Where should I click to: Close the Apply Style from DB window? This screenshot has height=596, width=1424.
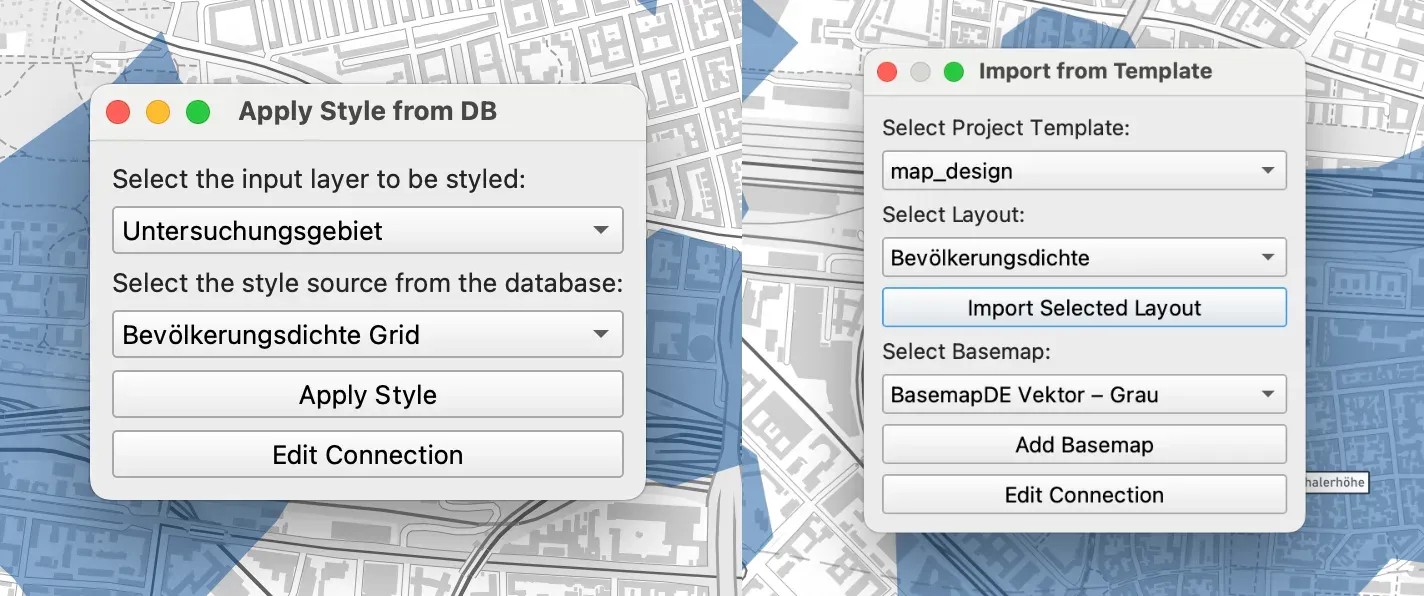[118, 112]
